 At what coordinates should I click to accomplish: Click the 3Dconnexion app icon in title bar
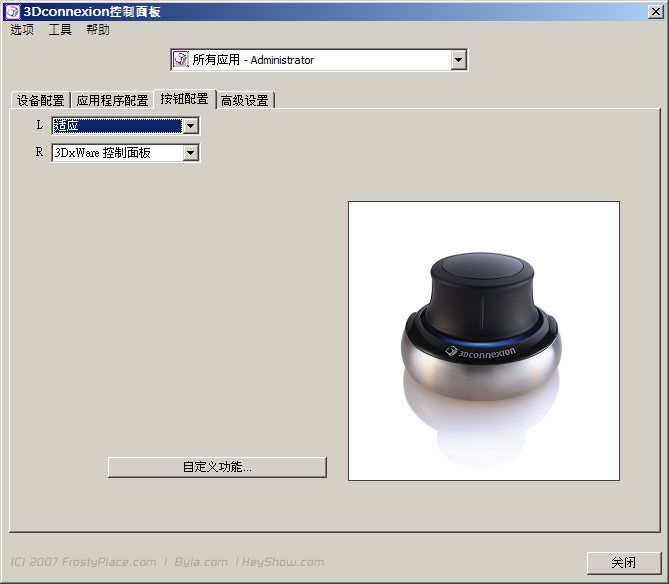click(12, 11)
